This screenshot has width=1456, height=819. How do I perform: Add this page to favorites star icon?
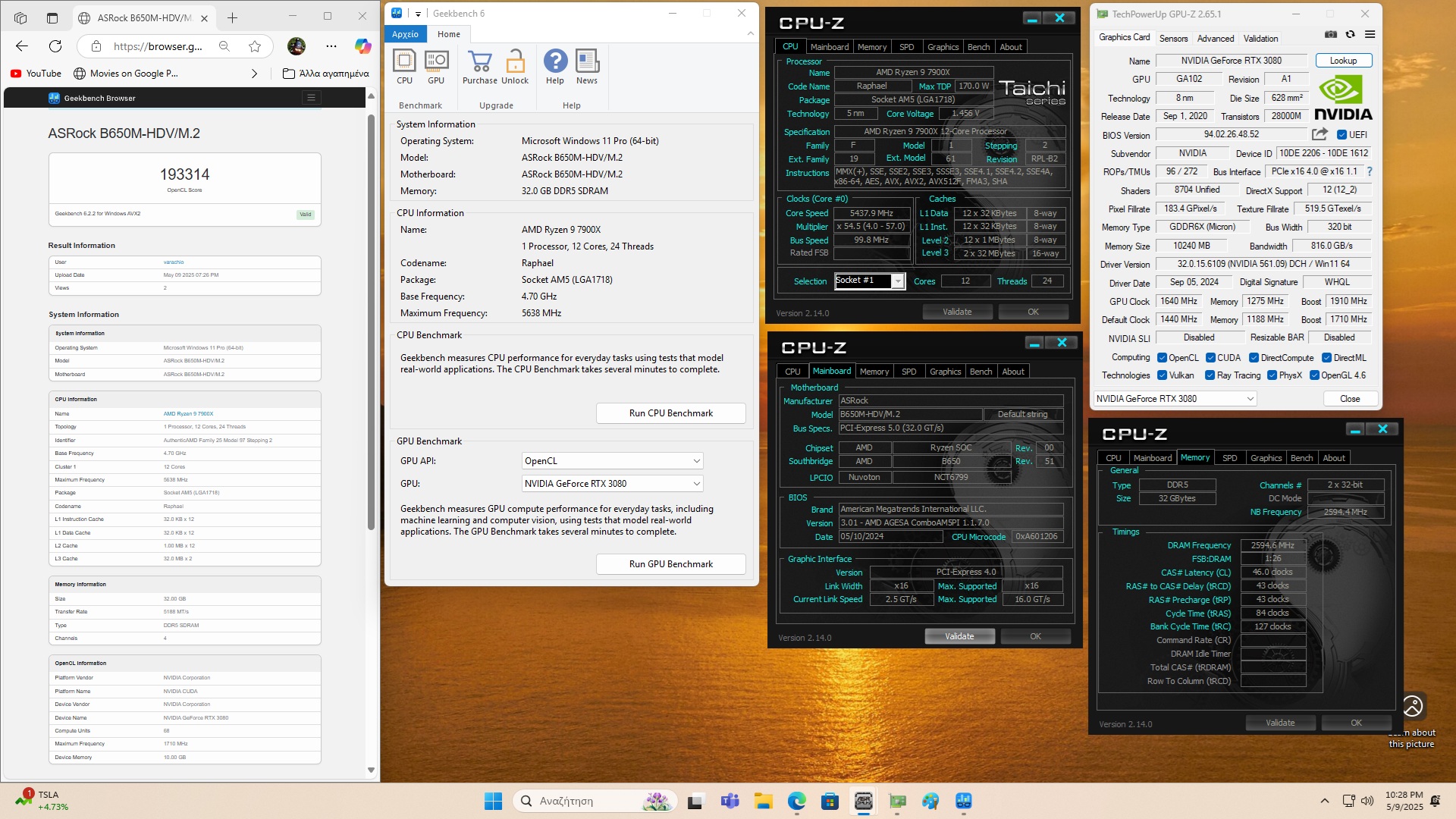(x=255, y=46)
